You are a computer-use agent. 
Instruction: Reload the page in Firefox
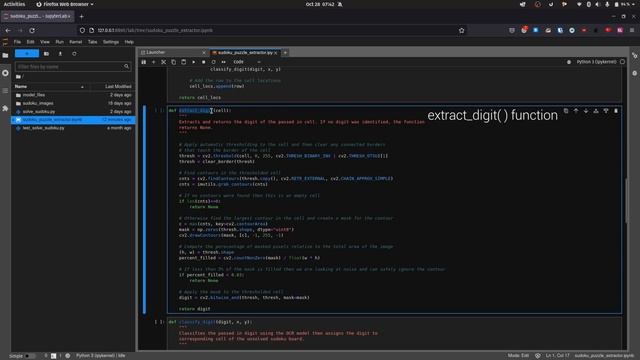pyautogui.click(x=32, y=30)
